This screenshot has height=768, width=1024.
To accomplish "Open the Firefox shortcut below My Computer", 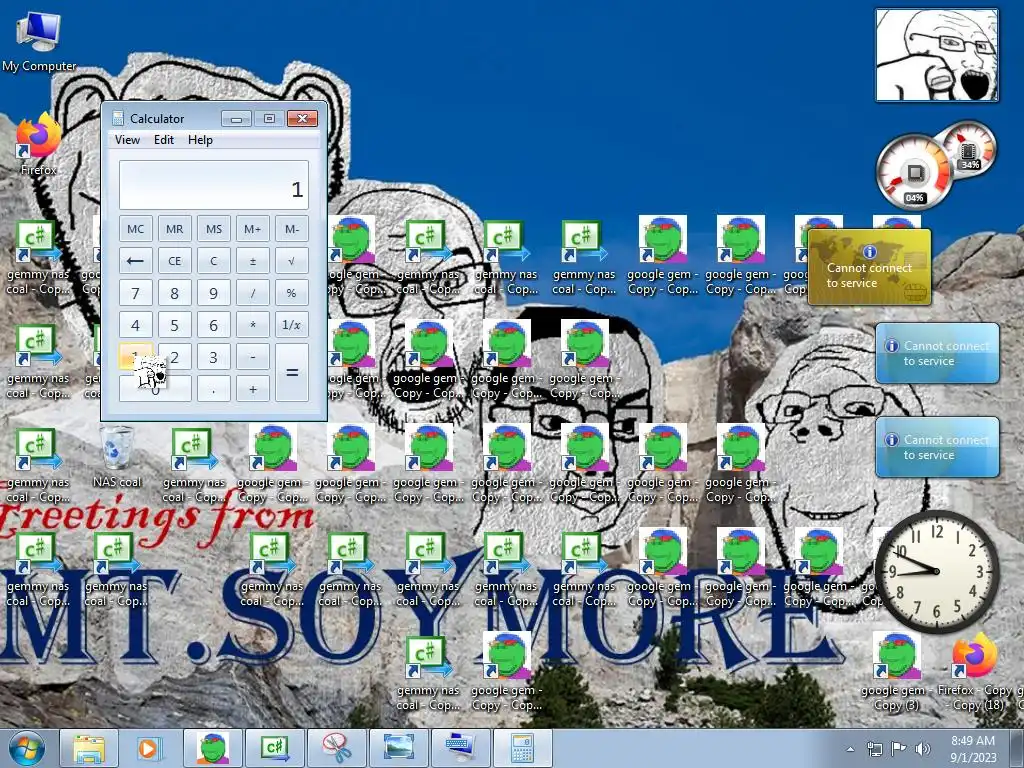I will click(x=38, y=145).
